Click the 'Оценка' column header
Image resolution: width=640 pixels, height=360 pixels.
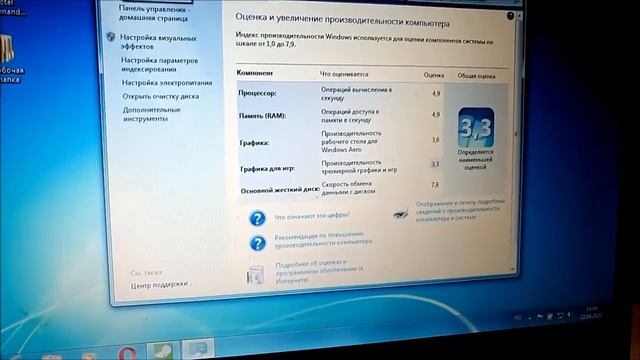pos(433,75)
